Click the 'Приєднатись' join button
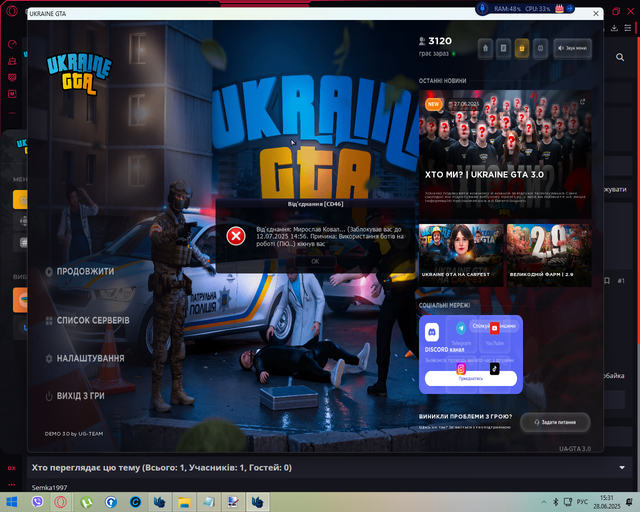This screenshot has height=512, width=640. pos(471,378)
